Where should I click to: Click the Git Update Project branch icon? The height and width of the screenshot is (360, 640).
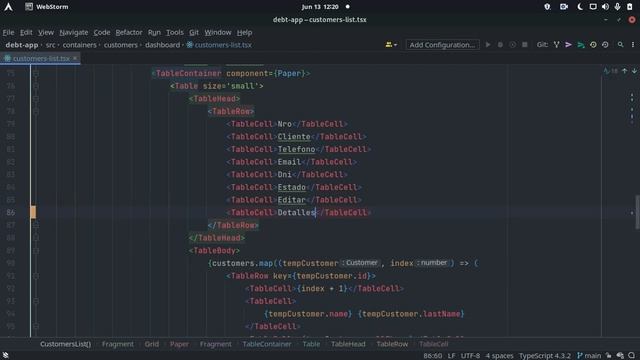(556, 44)
